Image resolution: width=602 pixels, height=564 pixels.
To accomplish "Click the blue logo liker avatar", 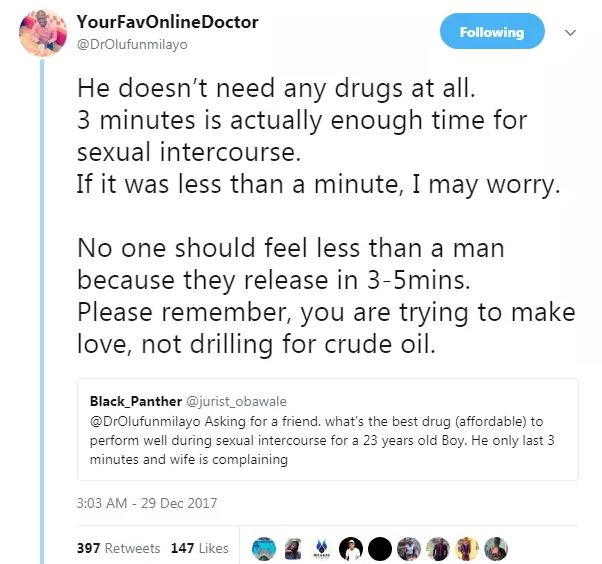I will point(322,548).
